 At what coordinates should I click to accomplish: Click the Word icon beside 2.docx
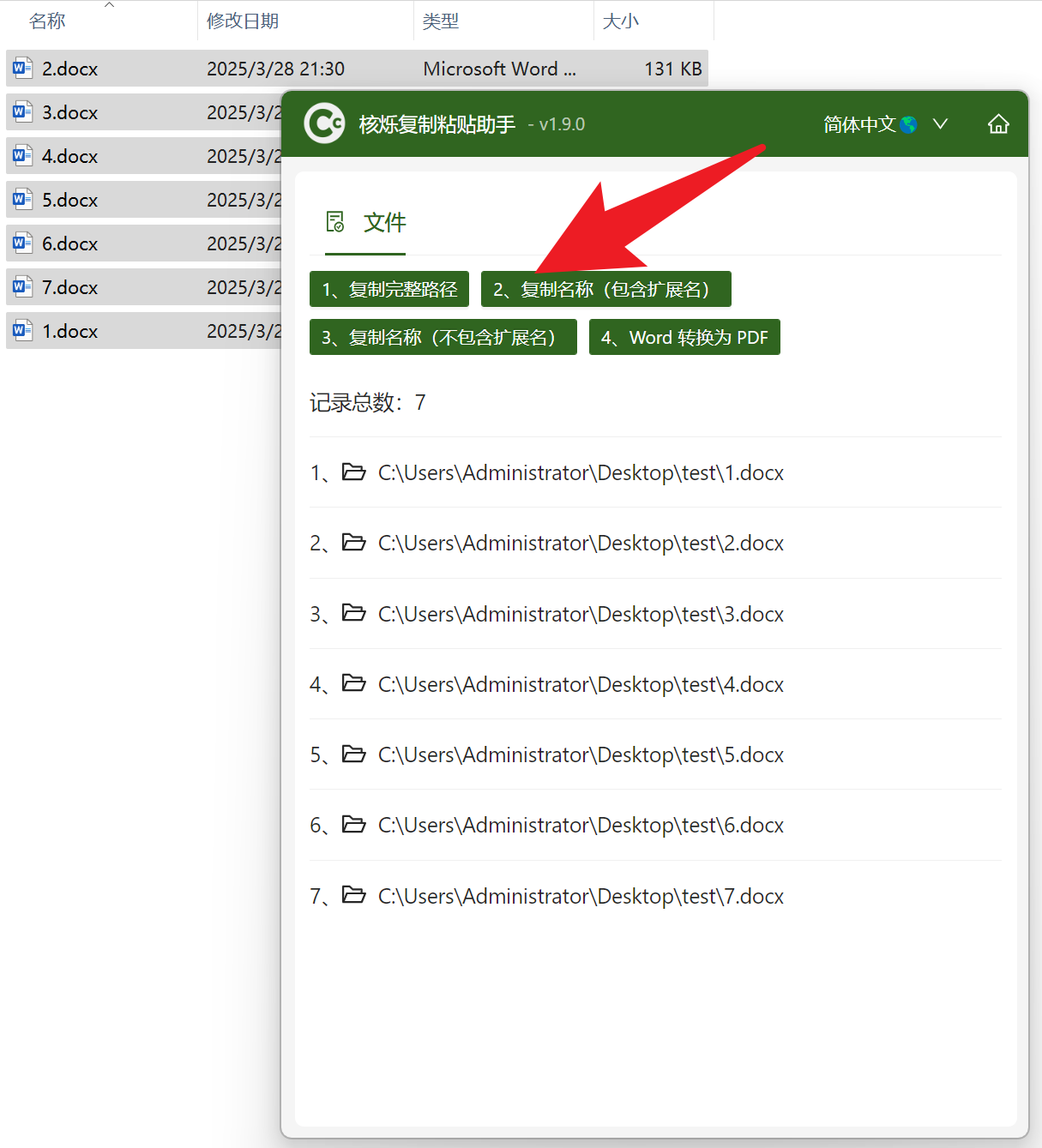(23, 69)
